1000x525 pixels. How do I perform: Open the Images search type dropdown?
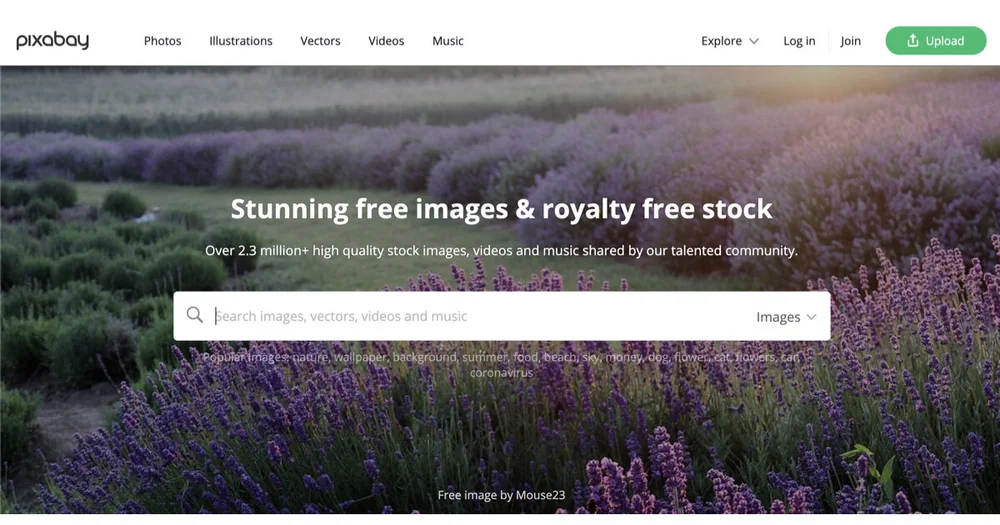click(786, 317)
